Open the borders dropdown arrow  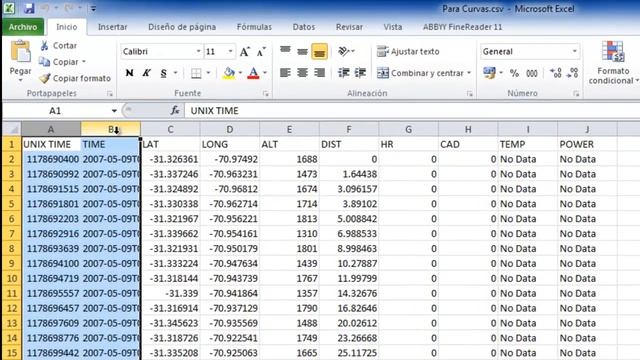point(208,73)
